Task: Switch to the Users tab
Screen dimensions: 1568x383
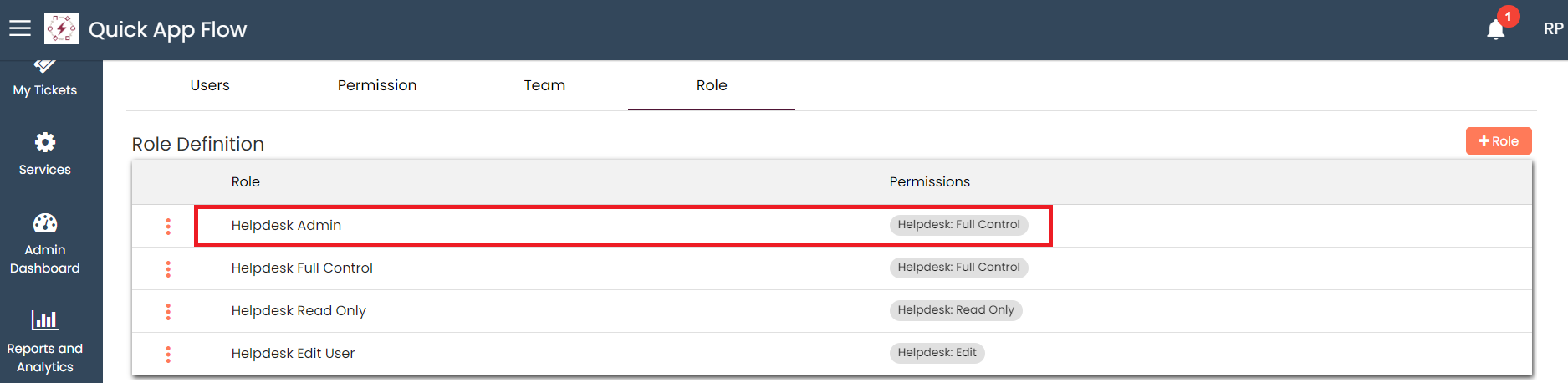Action: pyautogui.click(x=210, y=85)
